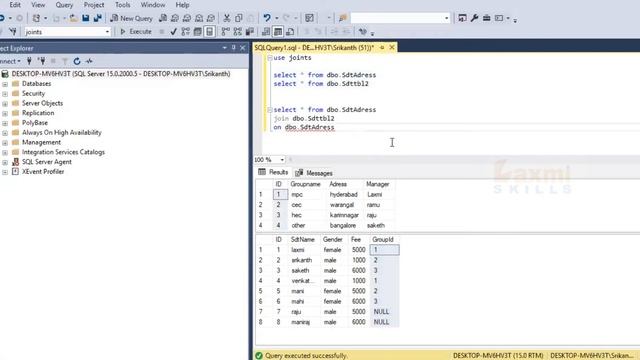
Task: Click the Analysis Services MDX Query icon
Action: click(175, 18)
